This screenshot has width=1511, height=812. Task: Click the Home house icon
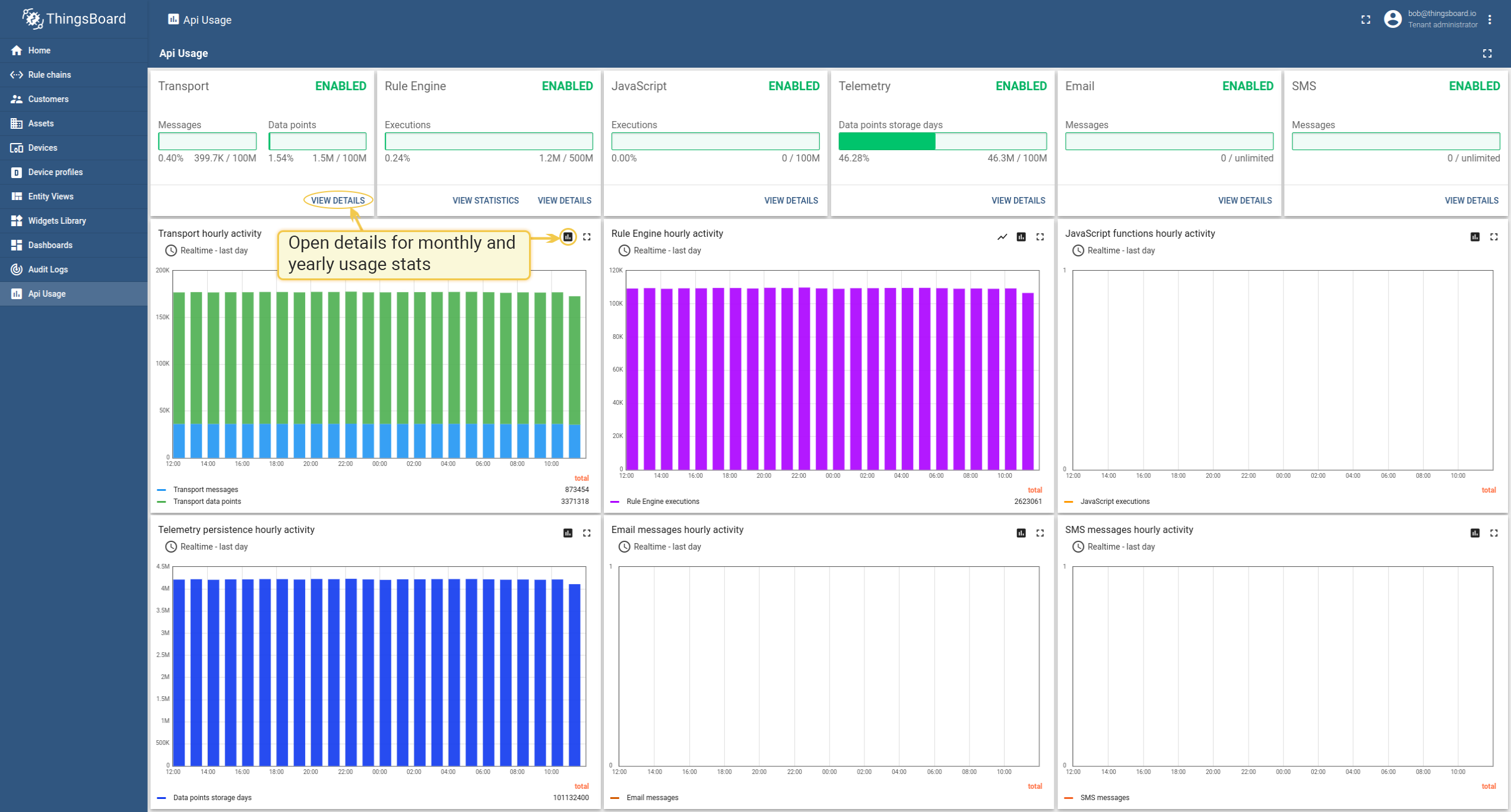coord(17,50)
